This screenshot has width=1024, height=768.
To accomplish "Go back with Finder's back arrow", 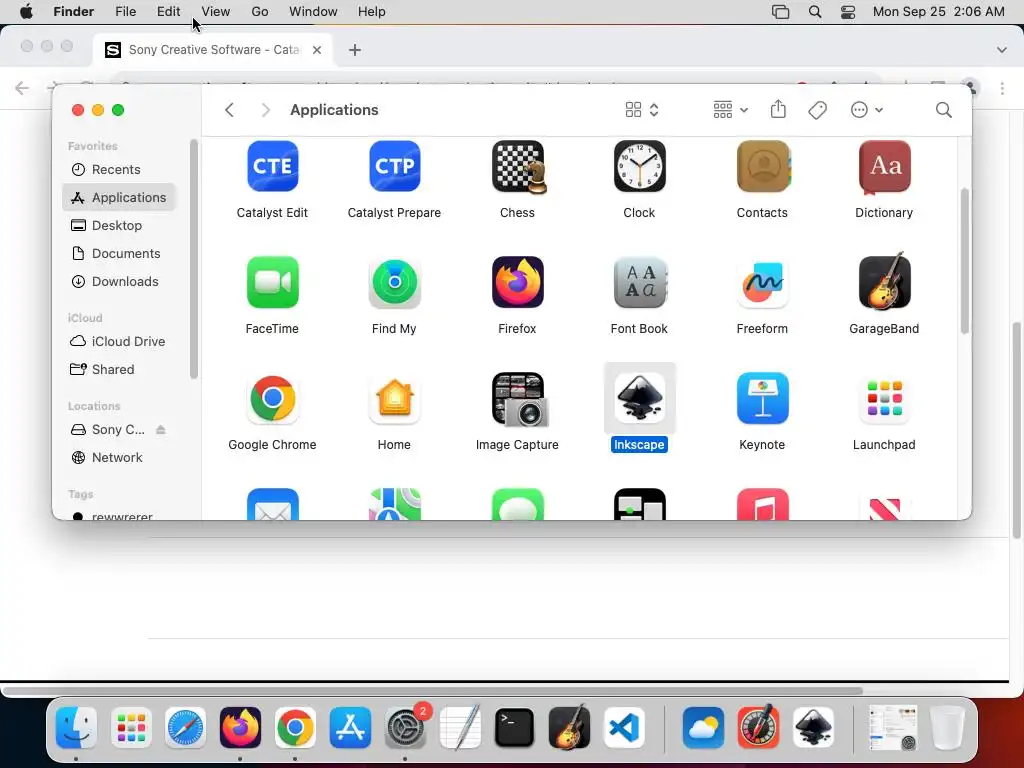I will [229, 110].
